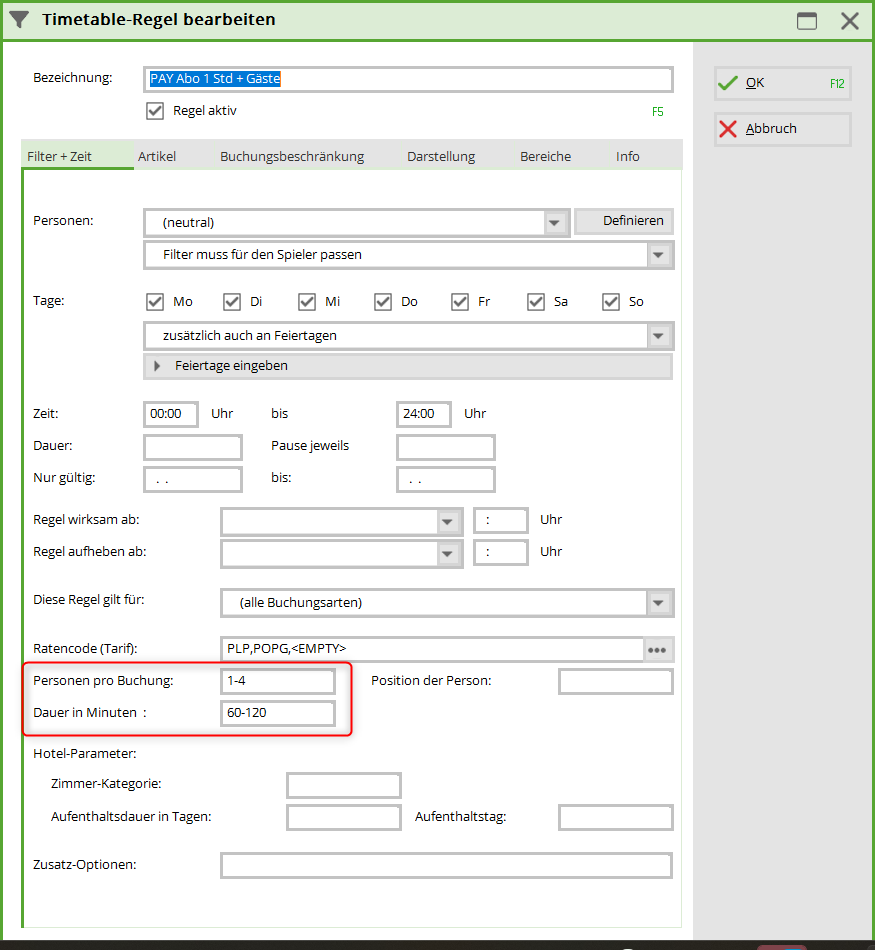The height and width of the screenshot is (950, 875).
Task: Uncheck the So weekday checkbox
Action: (611, 302)
